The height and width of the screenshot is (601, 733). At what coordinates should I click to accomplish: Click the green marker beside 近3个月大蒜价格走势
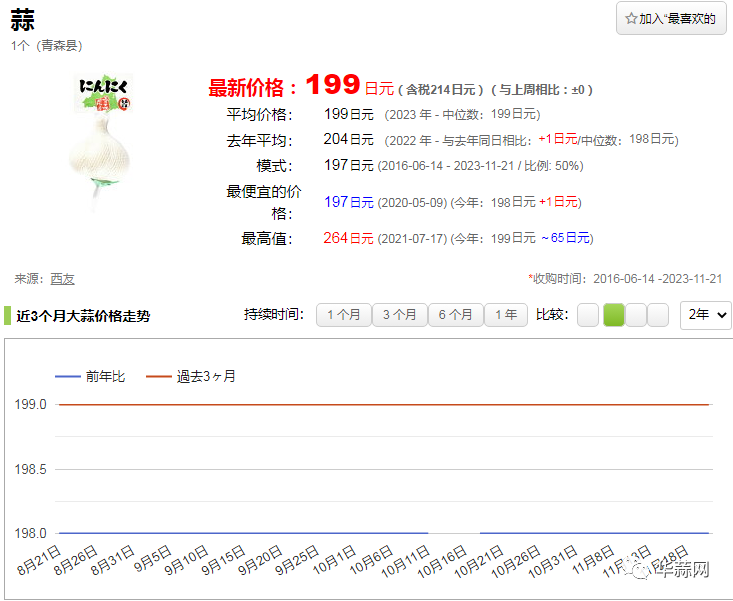pyautogui.click(x=8, y=316)
